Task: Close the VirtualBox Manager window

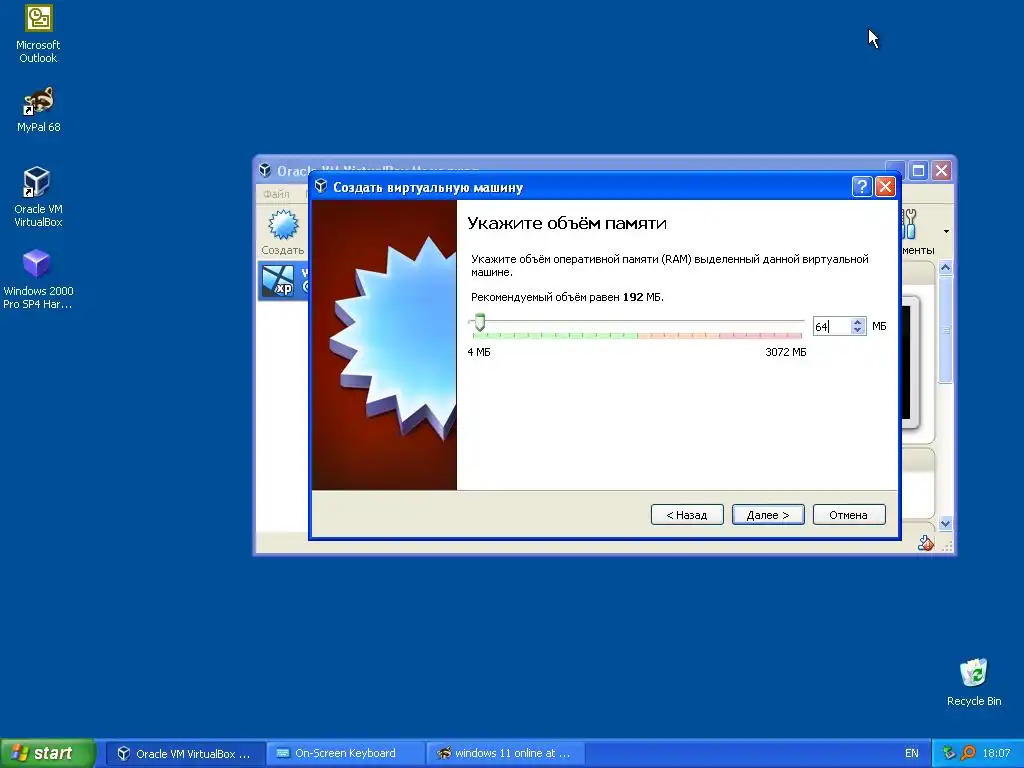Action: [x=941, y=170]
